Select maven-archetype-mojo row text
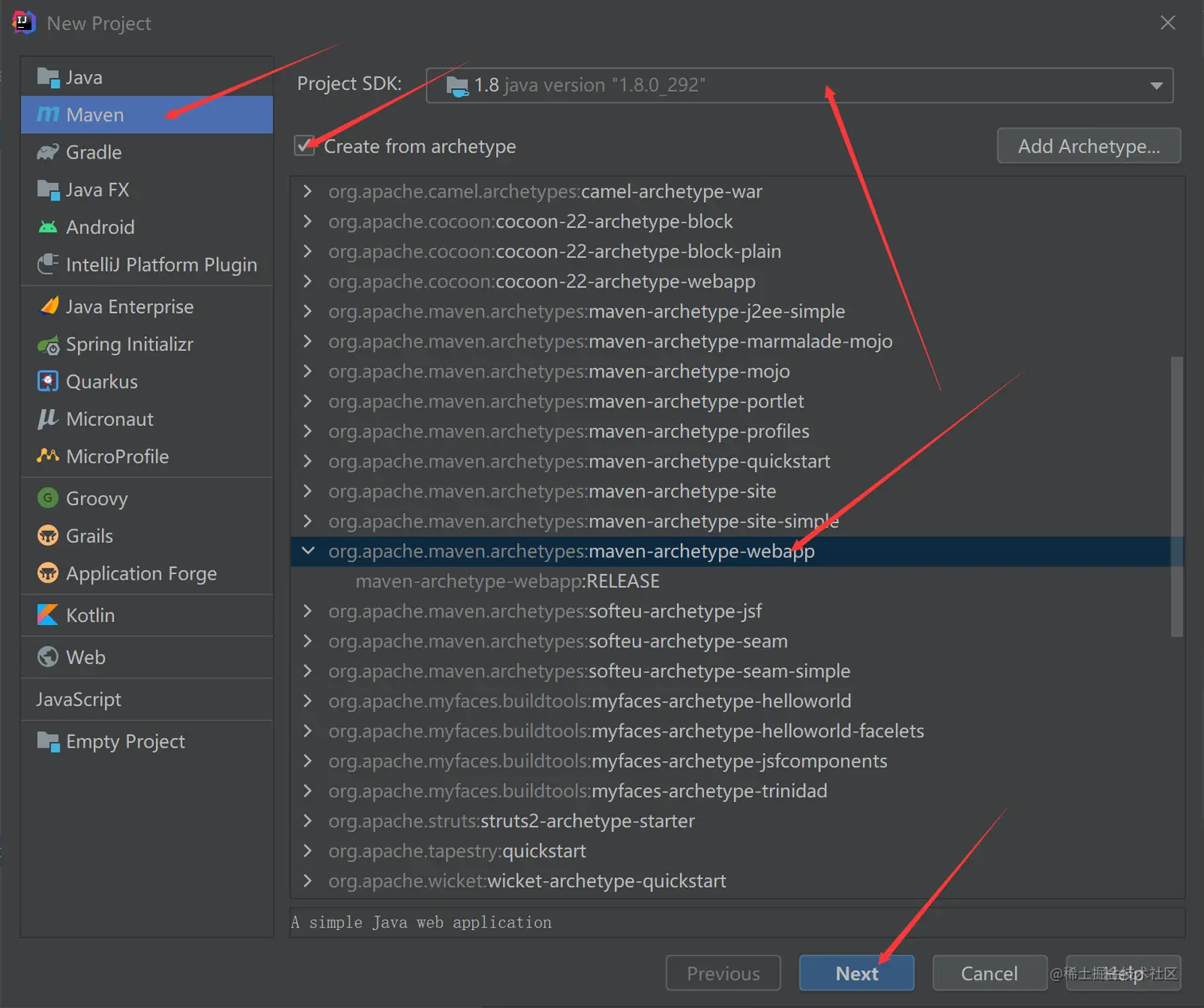The width and height of the screenshot is (1204, 1008). click(559, 372)
